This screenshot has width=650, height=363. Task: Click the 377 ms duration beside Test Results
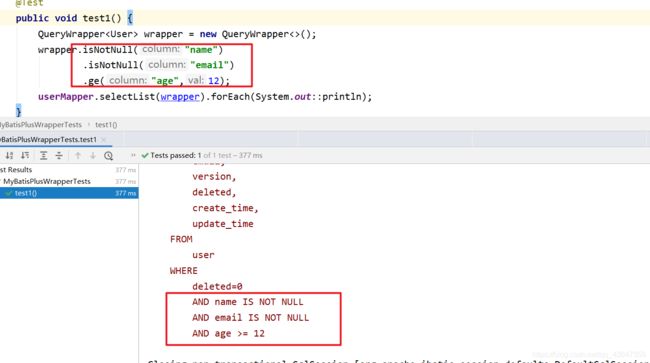pyautogui.click(x=126, y=170)
